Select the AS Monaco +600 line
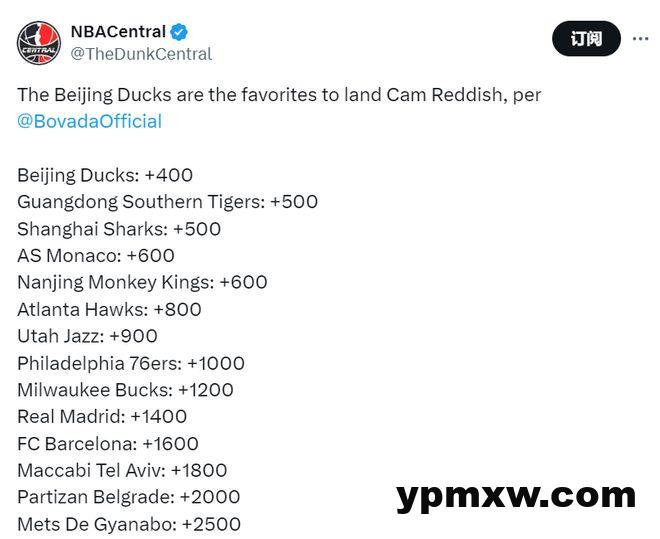 [96, 256]
